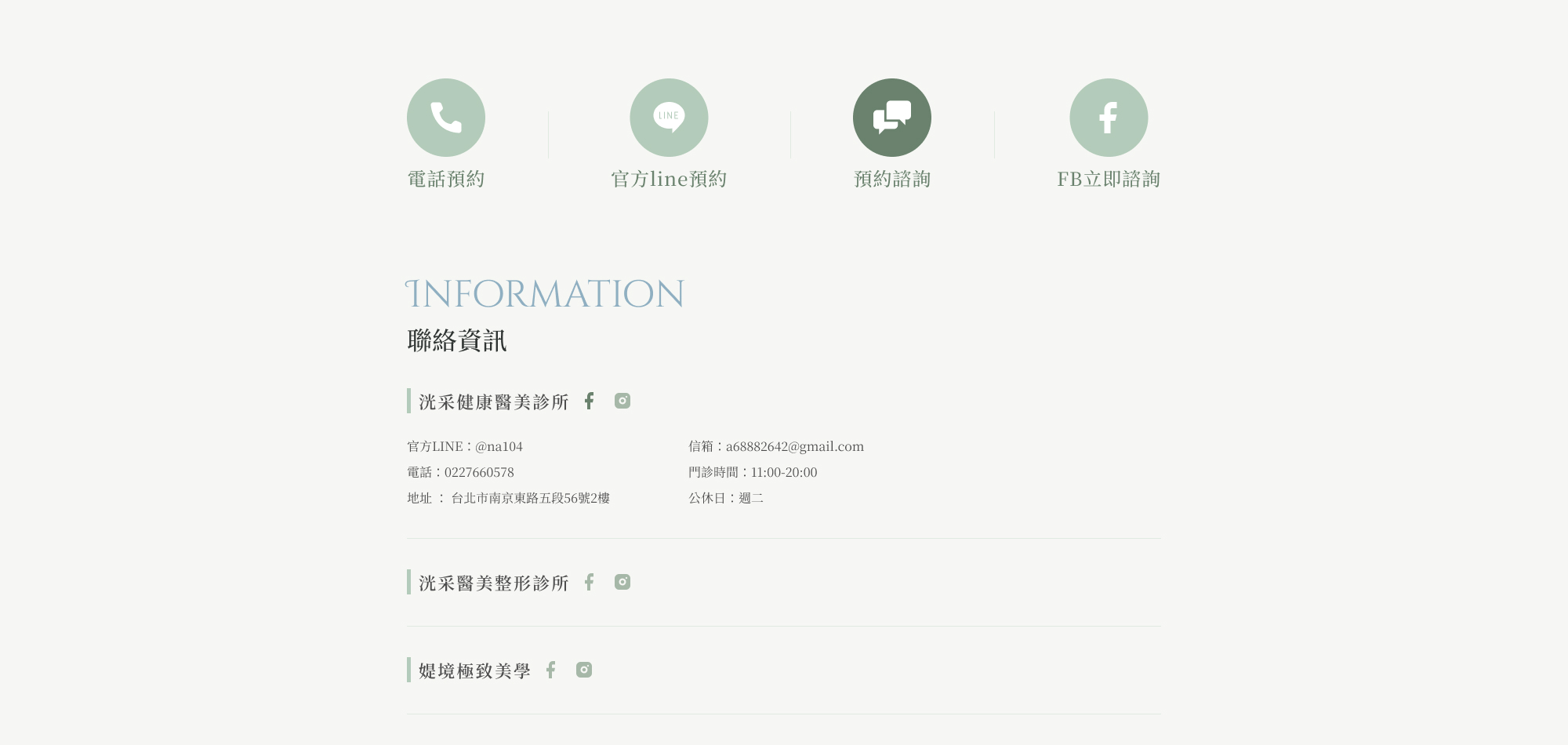
Task: Open Facebook page for 洸采健康醫美診所
Action: (x=589, y=401)
